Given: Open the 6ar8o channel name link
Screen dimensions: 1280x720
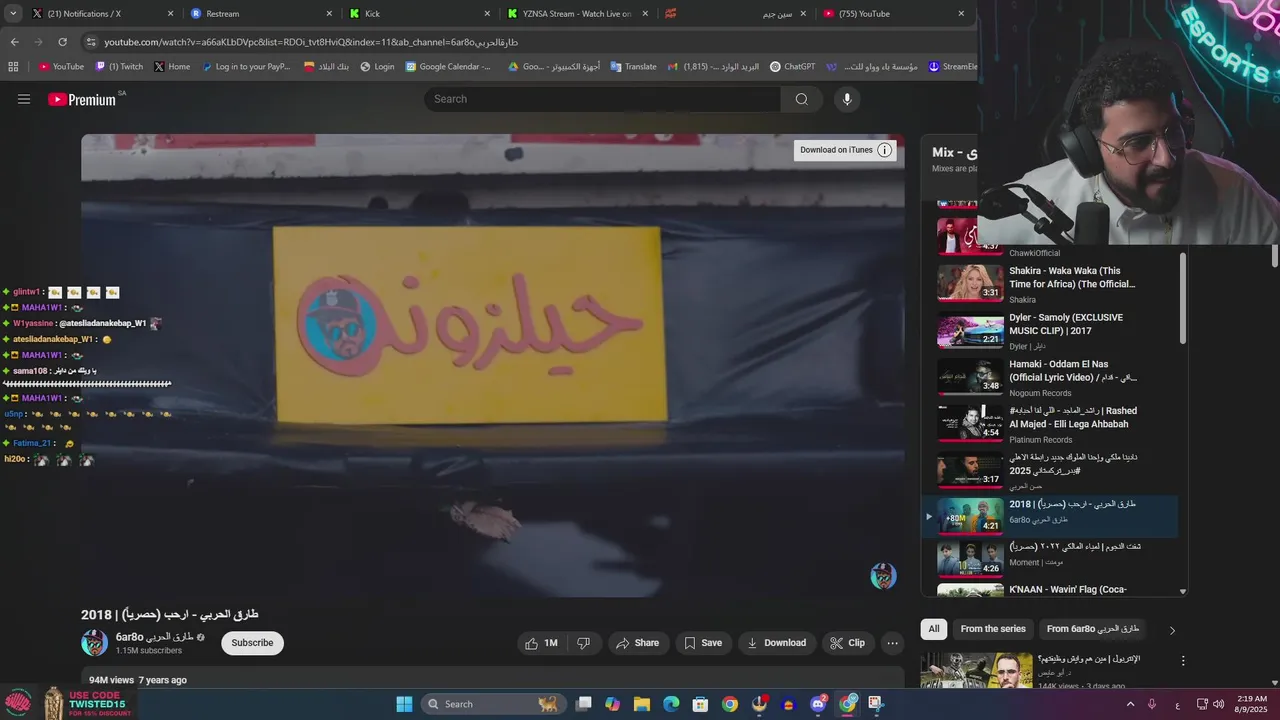Looking at the screenshot, I should click(154, 637).
